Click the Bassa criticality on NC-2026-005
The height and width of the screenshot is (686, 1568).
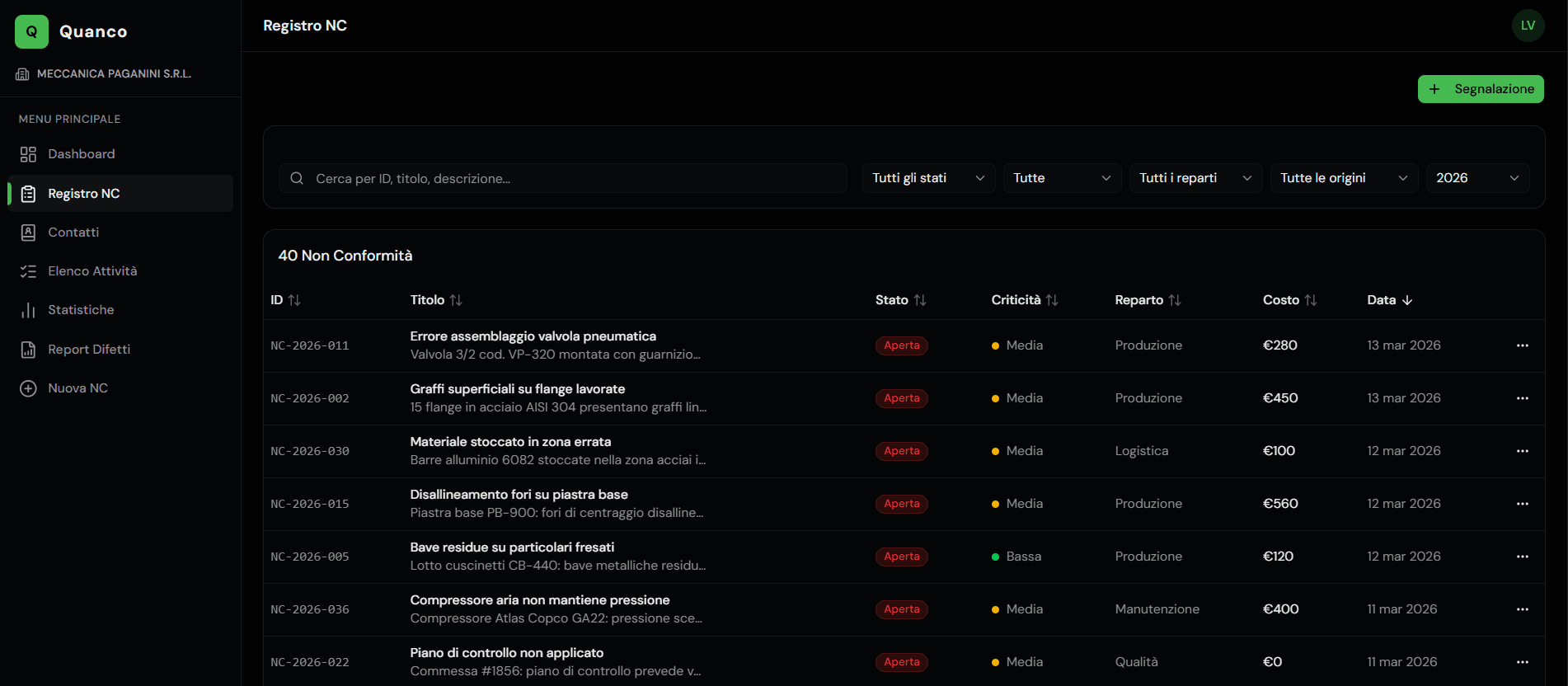click(1016, 557)
